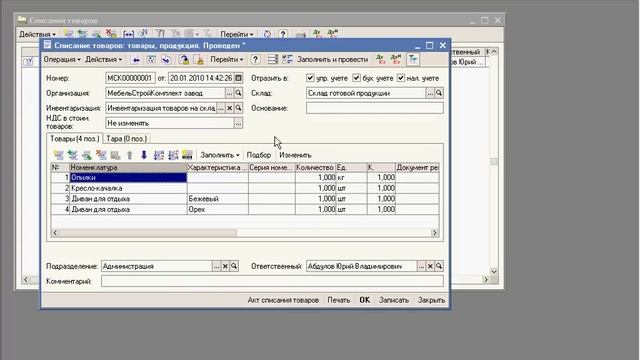640x360 pixels.
Task: Click the Закрыть button
Action: tap(431, 300)
